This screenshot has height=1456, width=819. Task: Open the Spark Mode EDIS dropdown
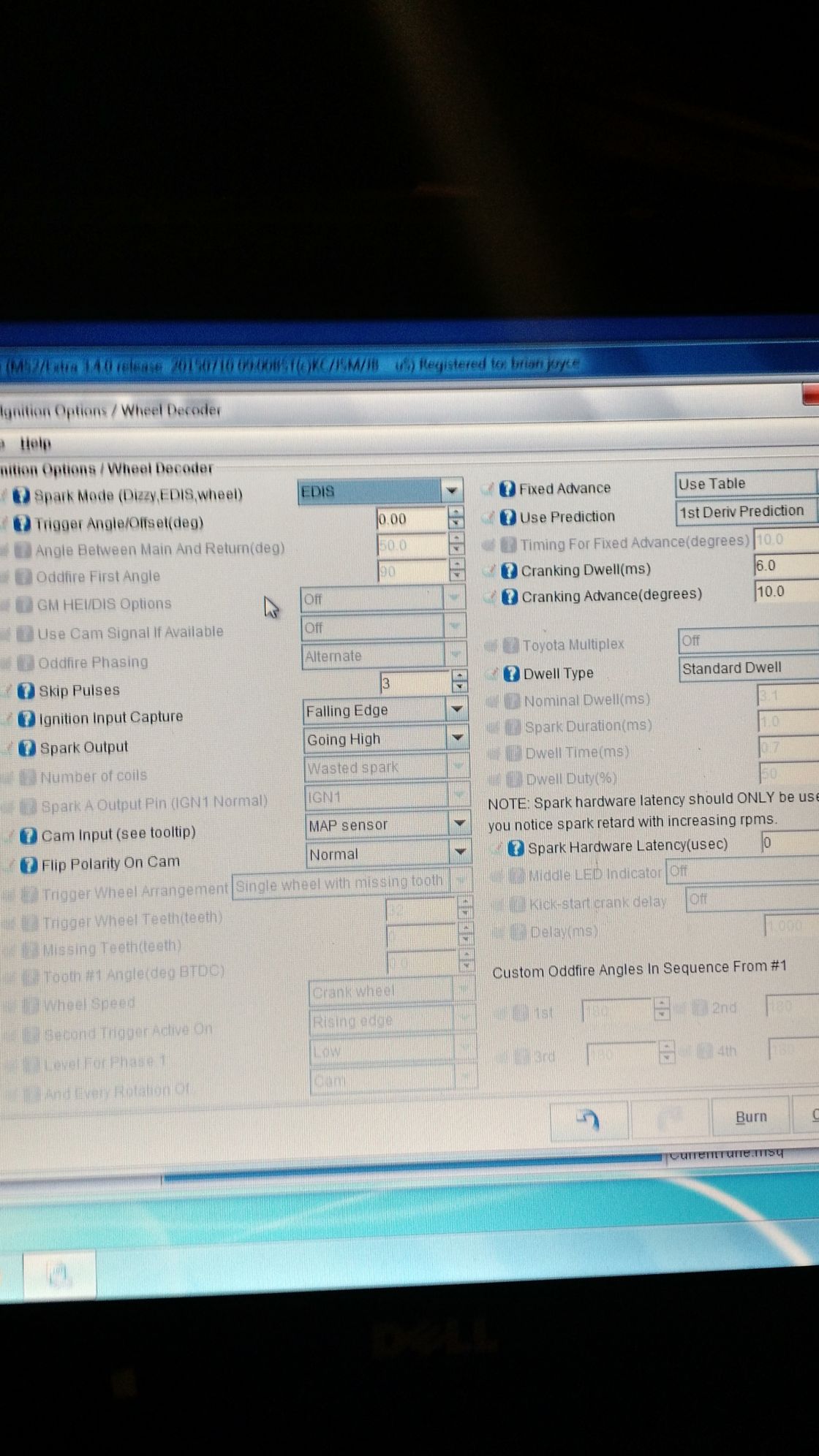coord(380,491)
